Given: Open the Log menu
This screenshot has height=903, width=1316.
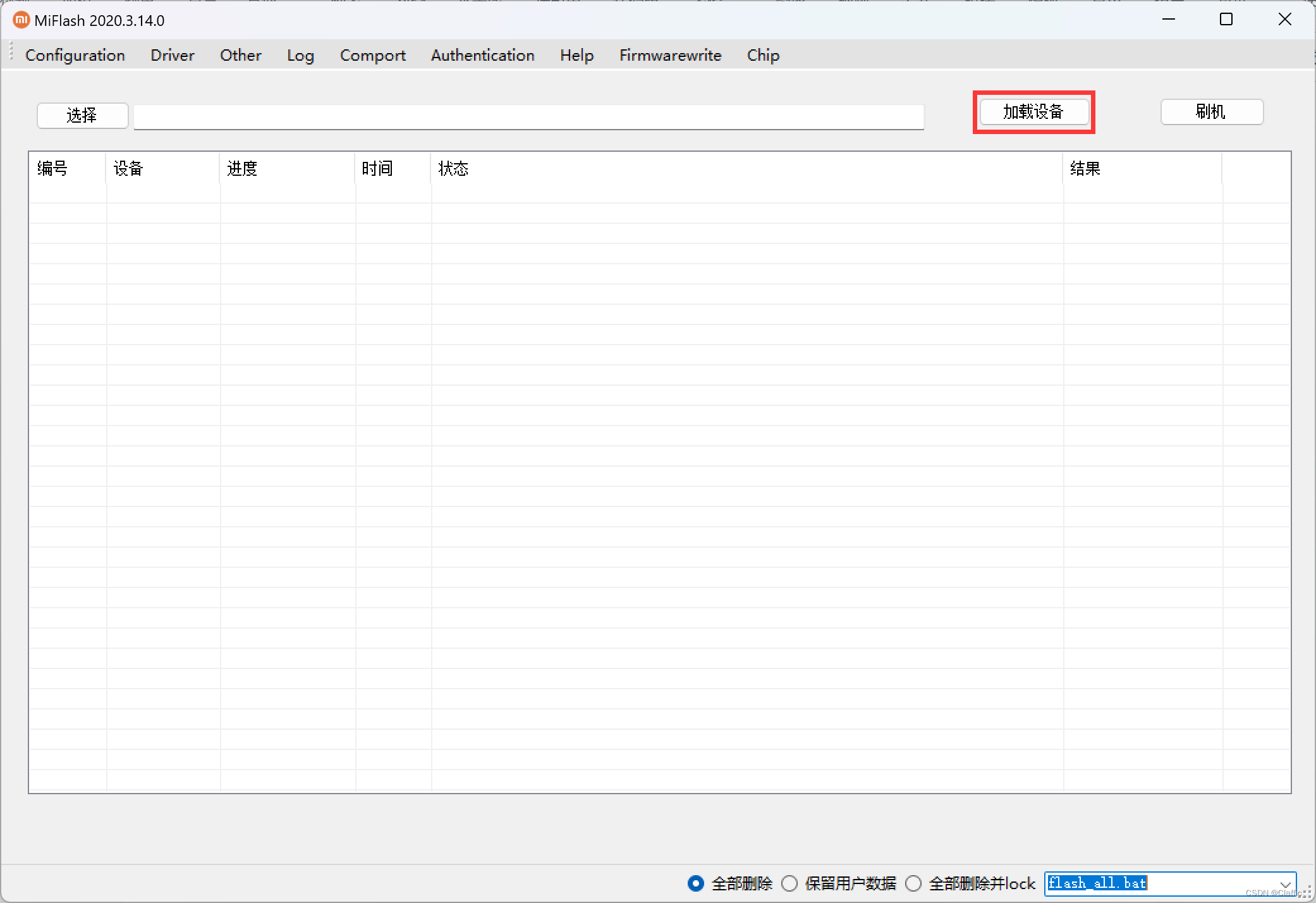Looking at the screenshot, I should [x=300, y=55].
